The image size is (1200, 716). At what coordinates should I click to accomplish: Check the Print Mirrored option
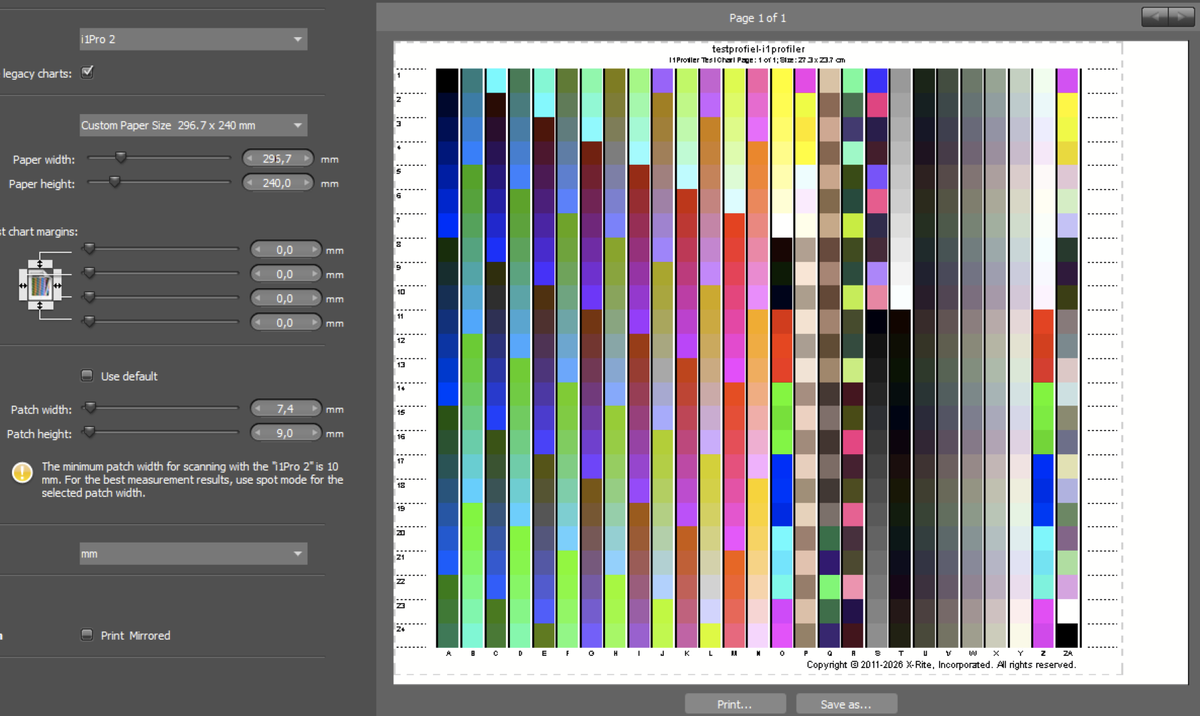click(88, 635)
